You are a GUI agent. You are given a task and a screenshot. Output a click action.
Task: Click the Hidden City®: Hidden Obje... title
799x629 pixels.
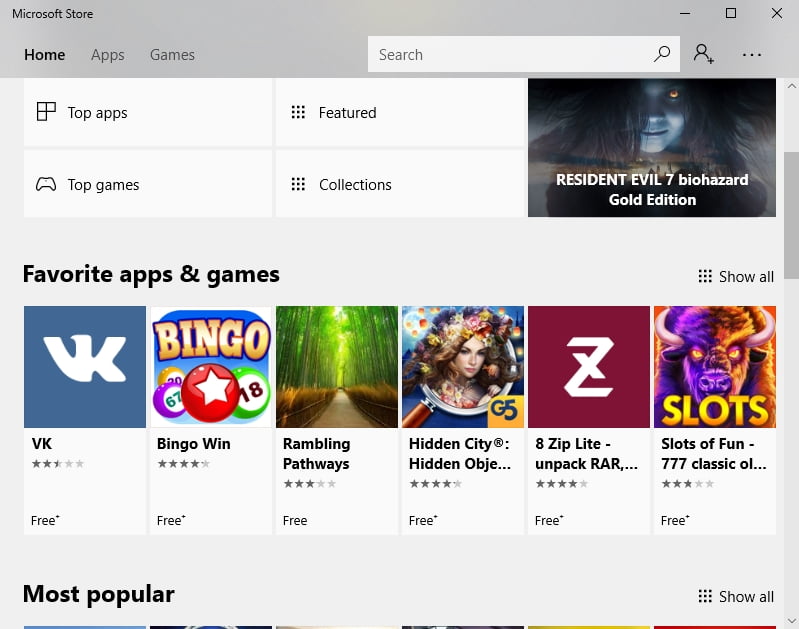[460, 454]
